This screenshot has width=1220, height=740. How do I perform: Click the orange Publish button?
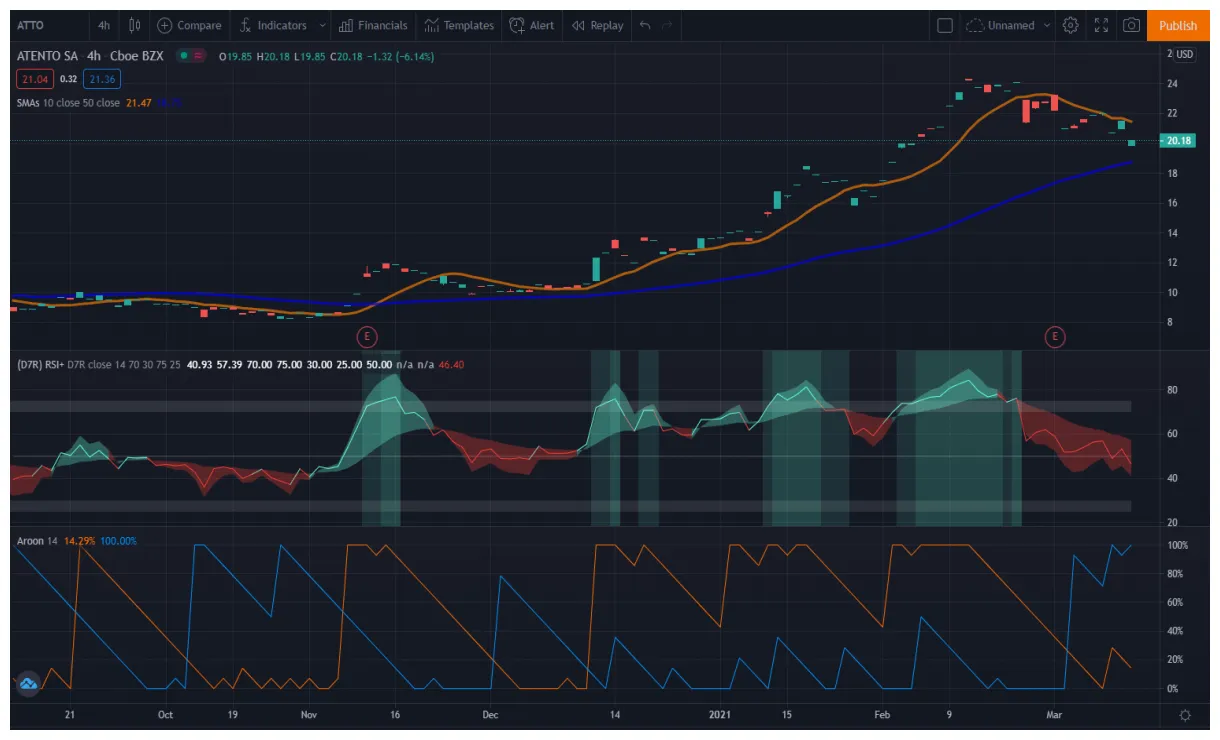pyautogui.click(x=1178, y=25)
